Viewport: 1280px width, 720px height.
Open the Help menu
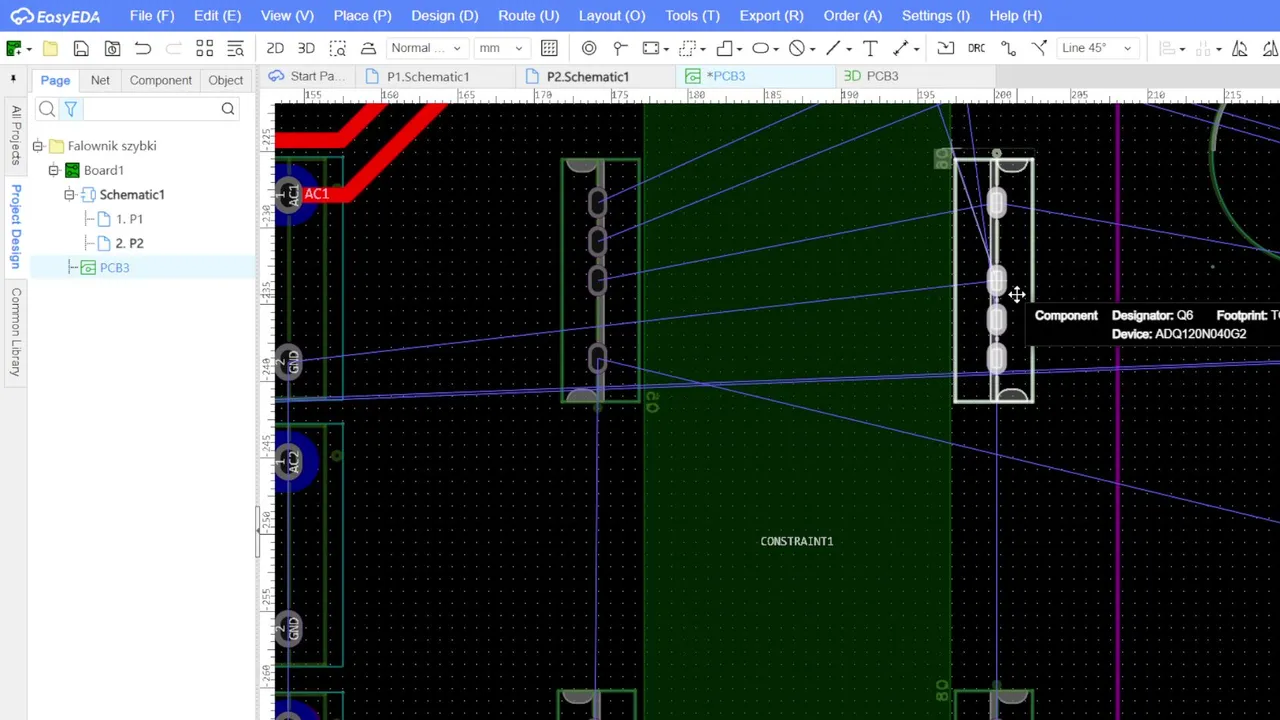point(1015,15)
